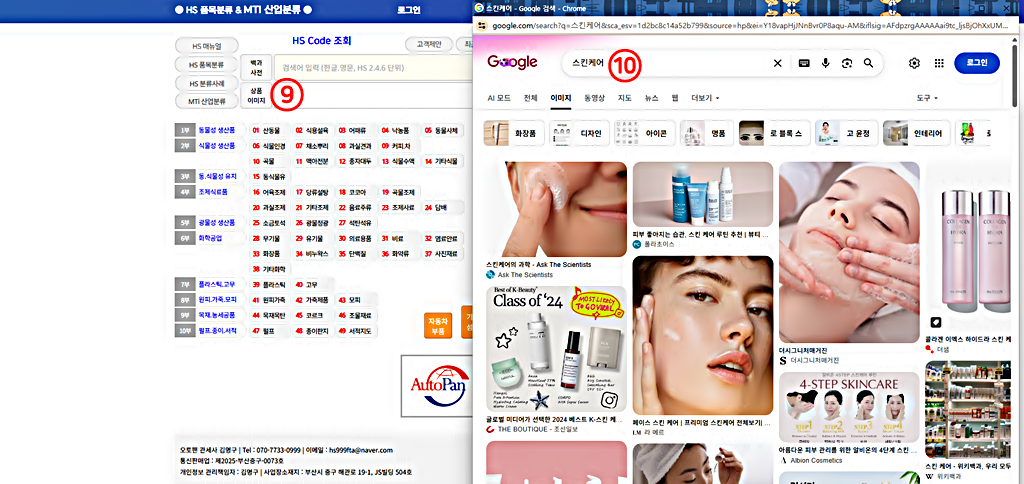Expand the 더보기 dropdown
Image resolution: width=1024 pixels, height=484 pixels.
coord(705,98)
